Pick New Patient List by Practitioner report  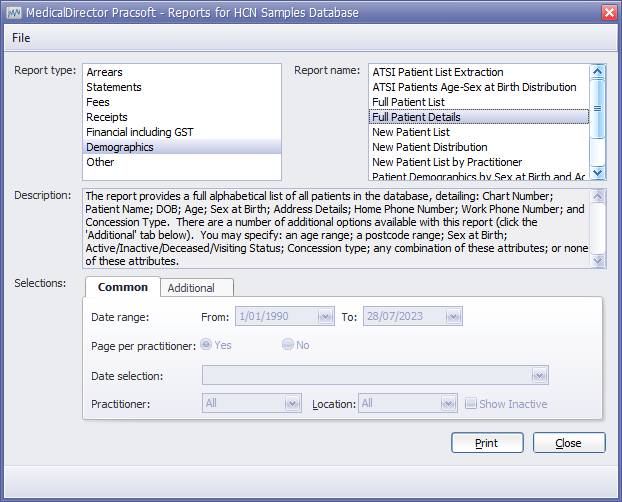[446, 162]
